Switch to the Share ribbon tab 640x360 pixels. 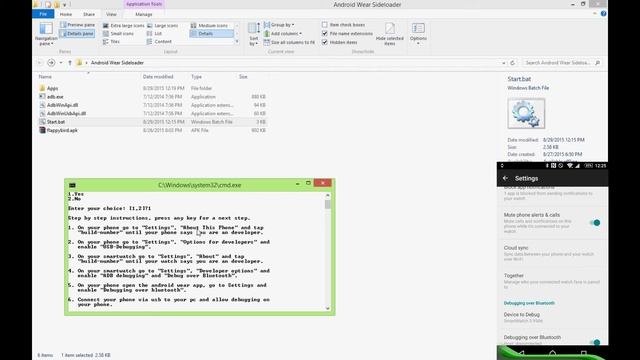pos(89,14)
